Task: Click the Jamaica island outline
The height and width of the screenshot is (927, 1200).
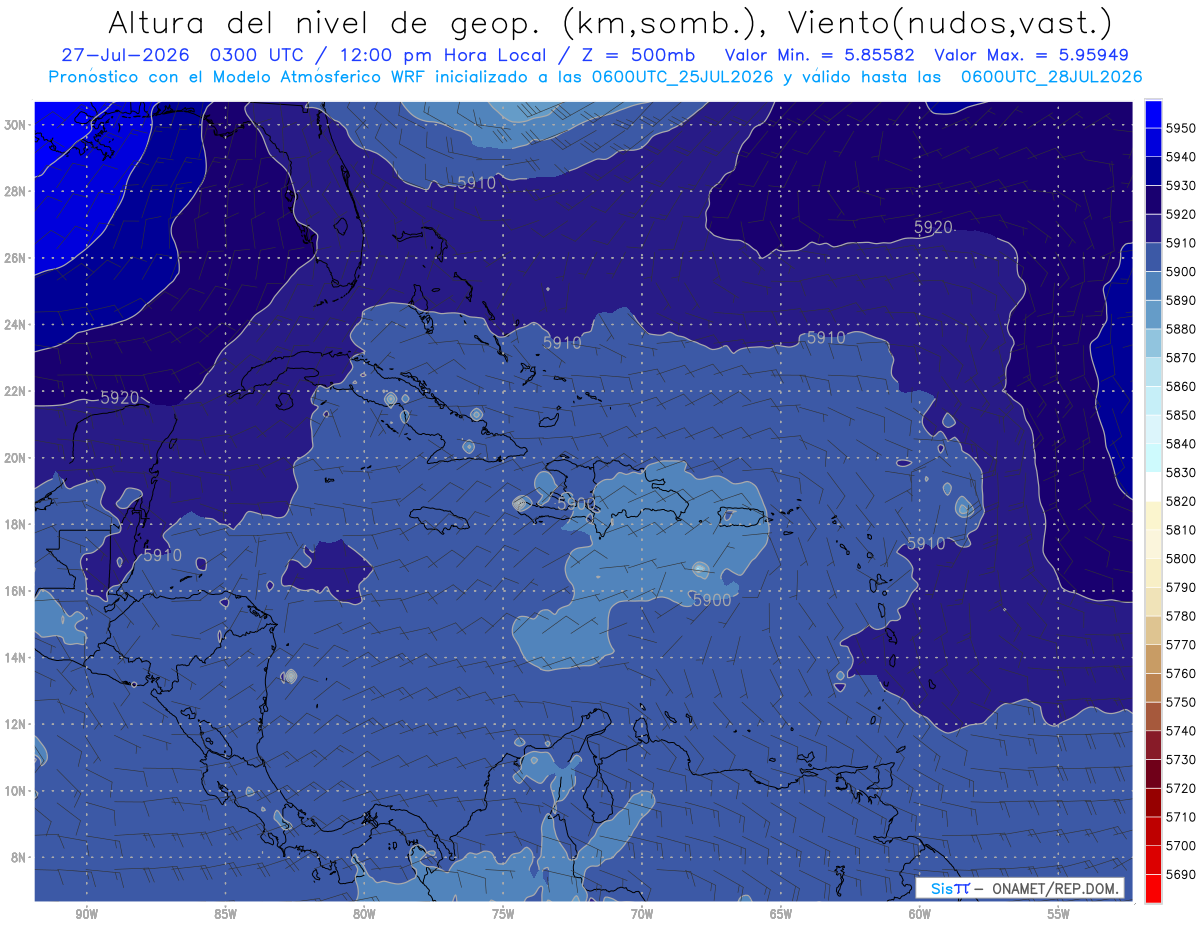Action: tap(440, 518)
